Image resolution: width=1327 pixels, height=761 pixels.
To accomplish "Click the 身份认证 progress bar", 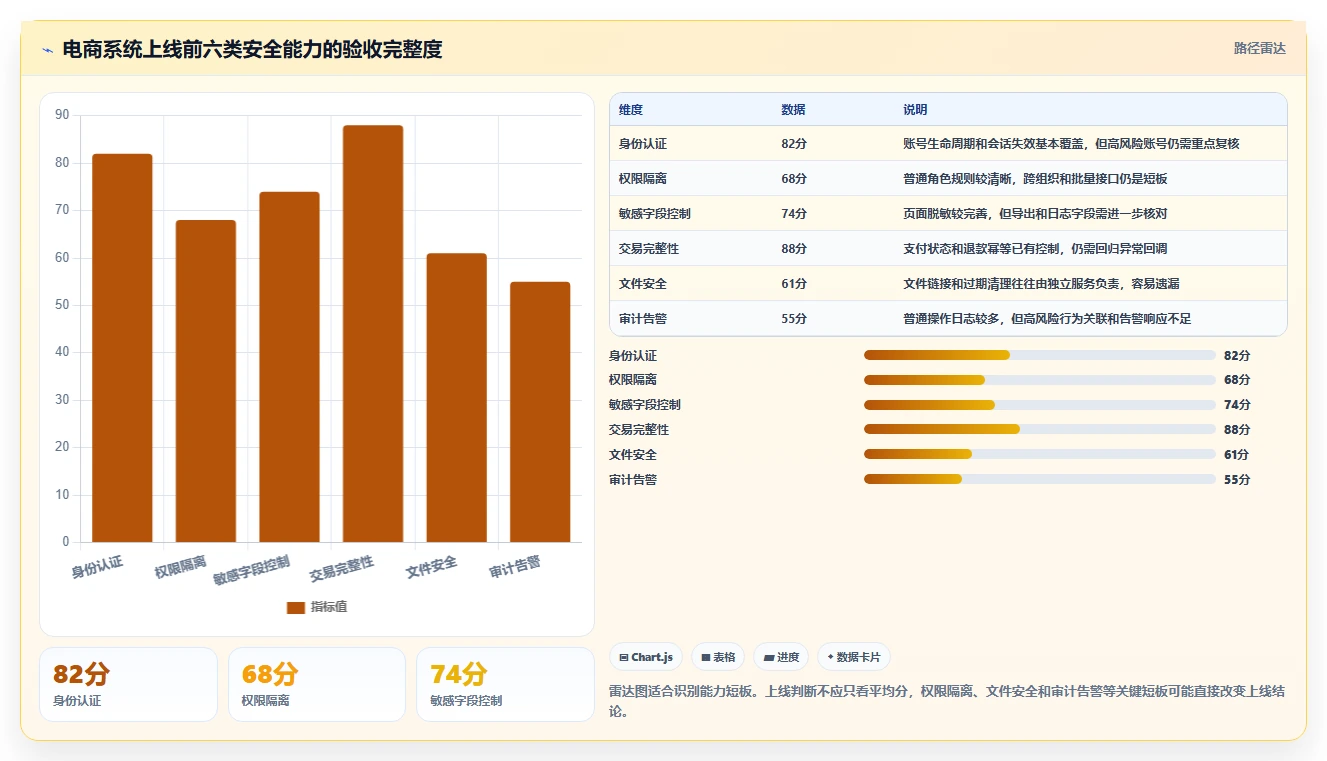I will [1040, 355].
